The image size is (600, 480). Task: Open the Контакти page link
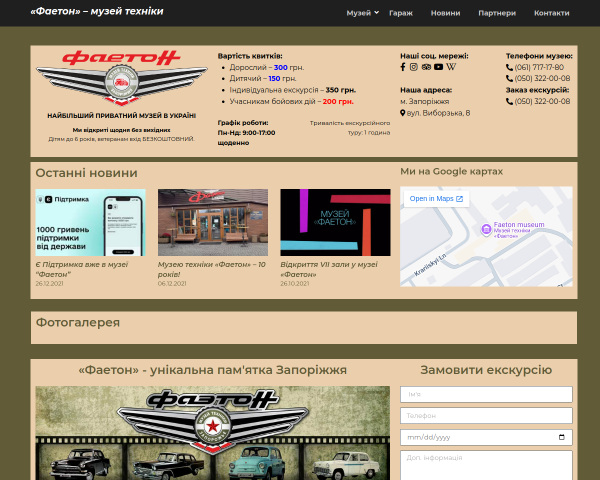click(x=551, y=13)
